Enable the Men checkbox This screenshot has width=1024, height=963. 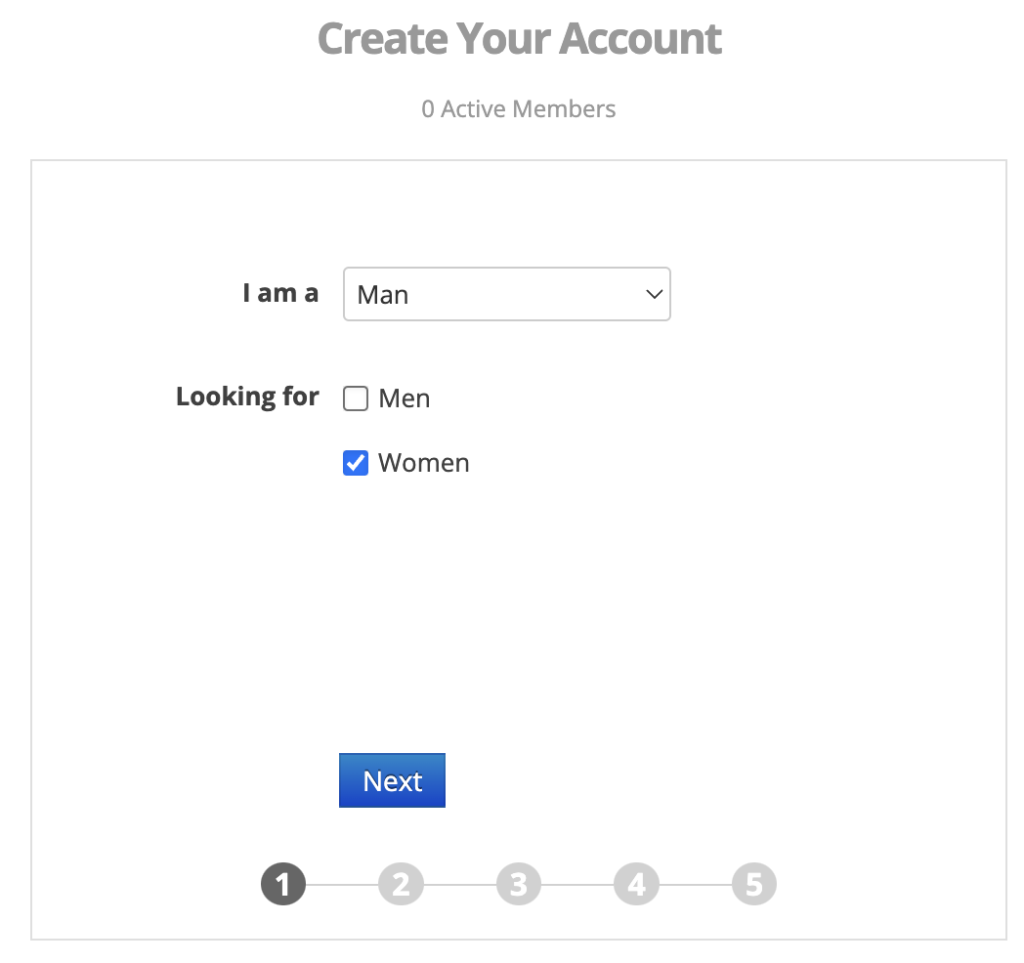coord(355,400)
